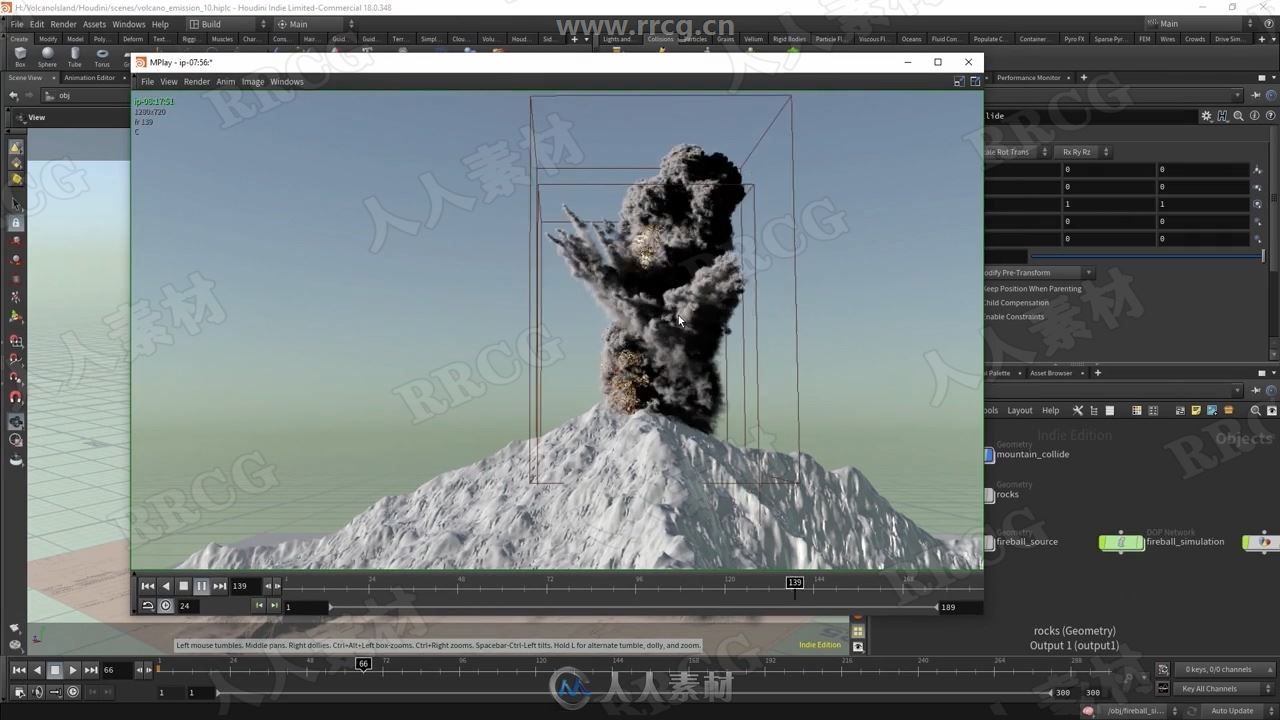The height and width of the screenshot is (720, 1280).
Task: Click MPlay play backward button
Action: coord(165,586)
